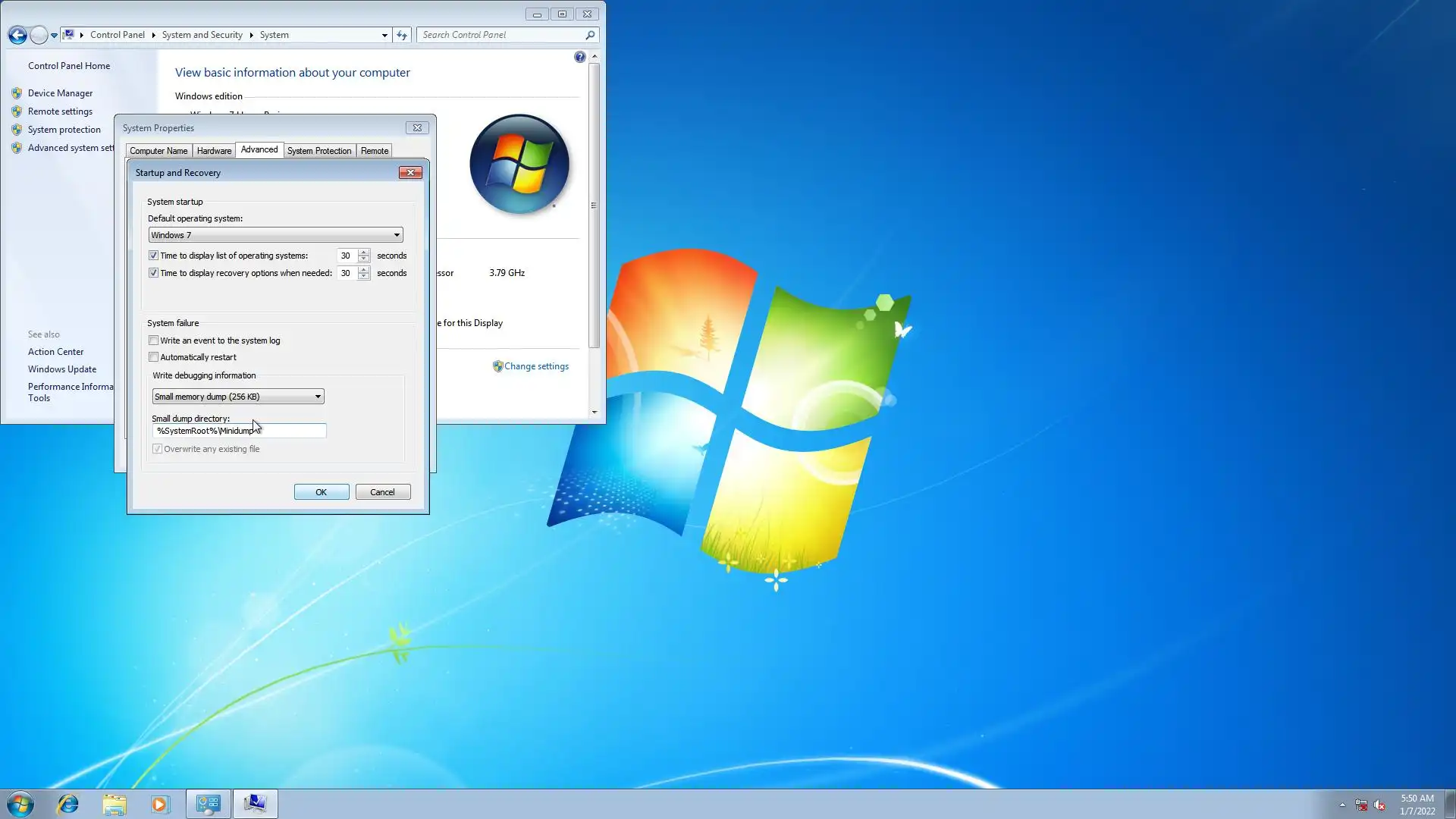Uncheck Time to display list of operating systems
Image resolution: width=1456 pixels, height=819 pixels.
[154, 256]
